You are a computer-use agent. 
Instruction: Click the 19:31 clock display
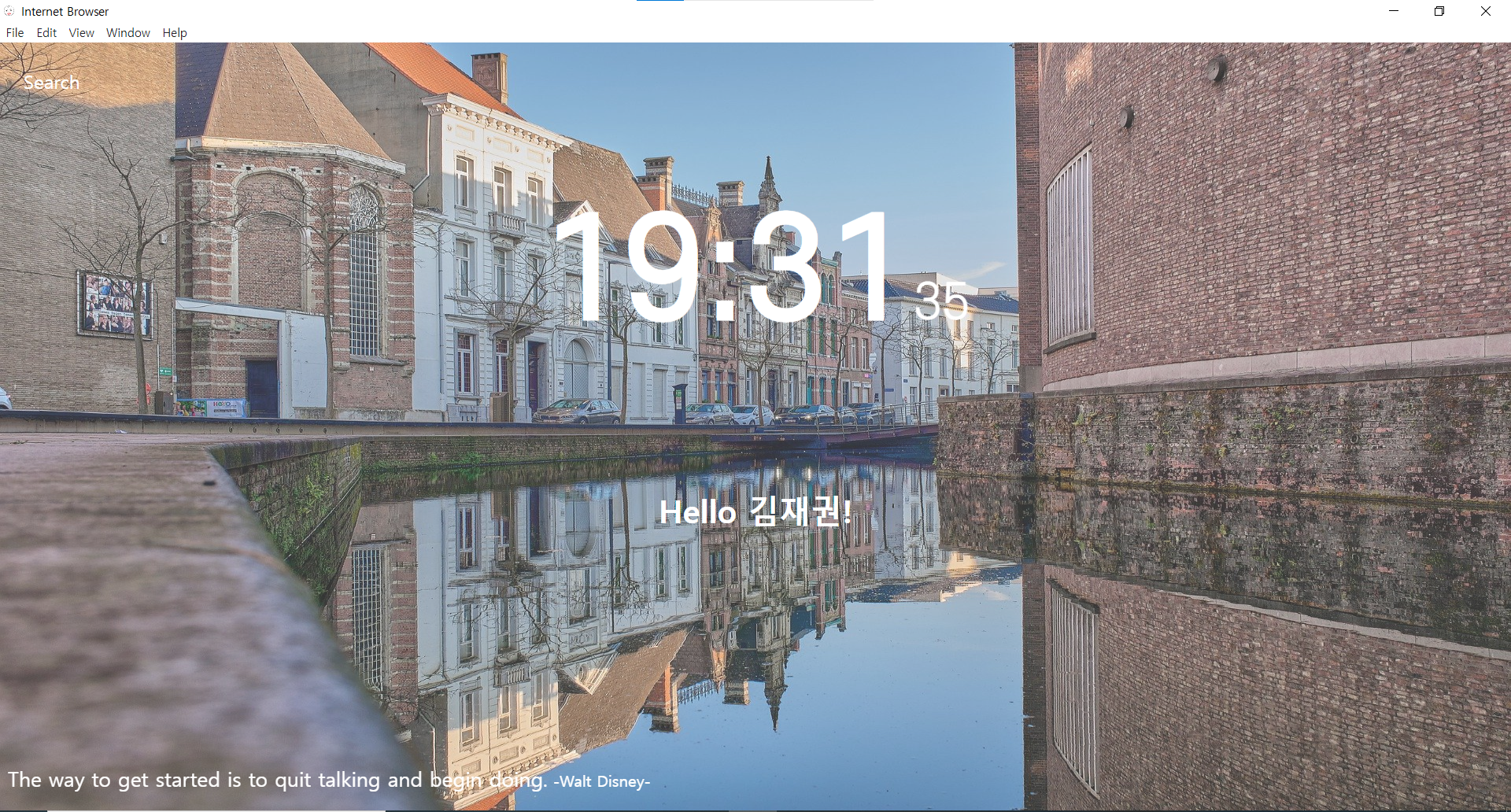pyautogui.click(x=722, y=266)
